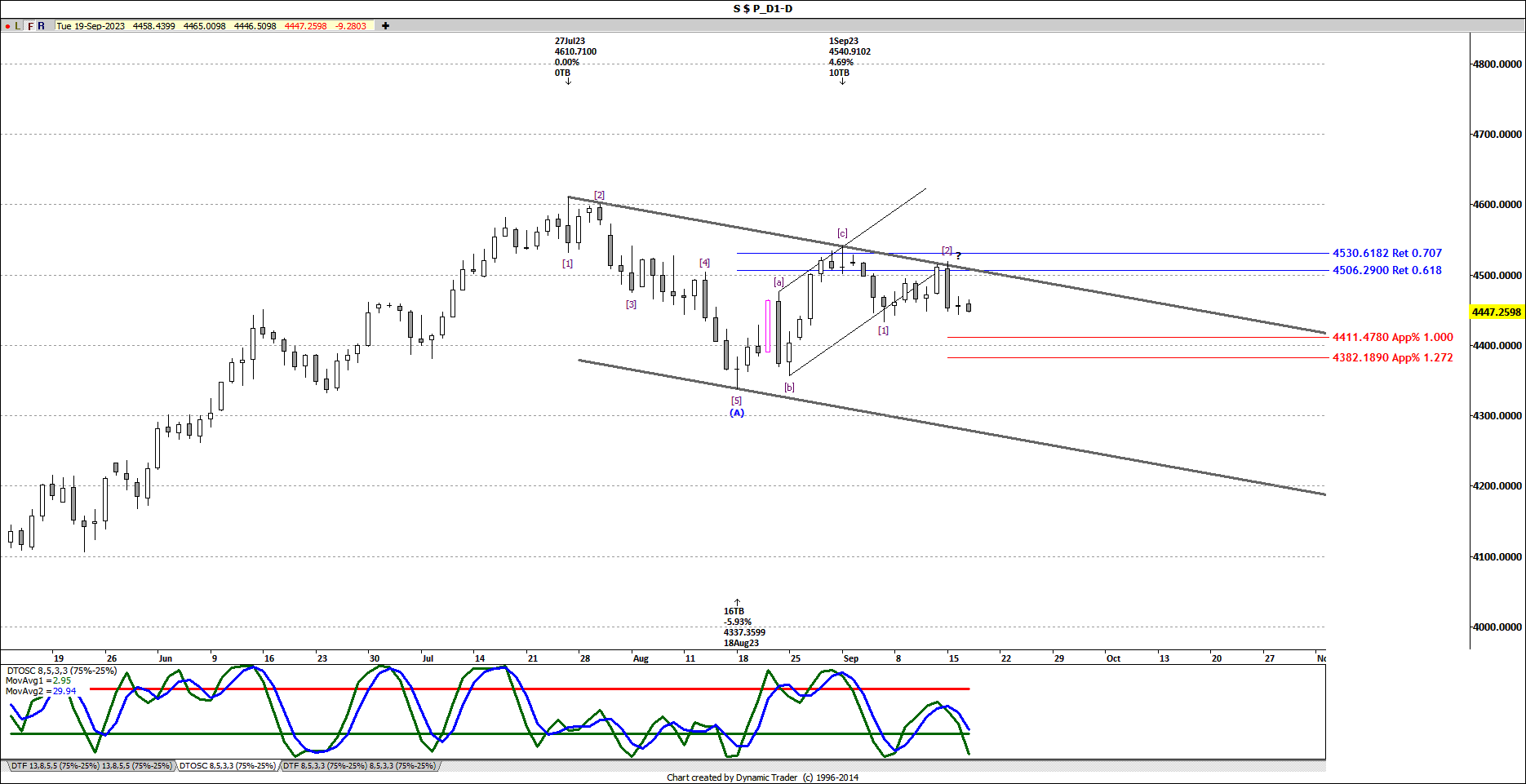
Task: Click the yellow 4447.2598 current price tag
Action: click(1497, 312)
